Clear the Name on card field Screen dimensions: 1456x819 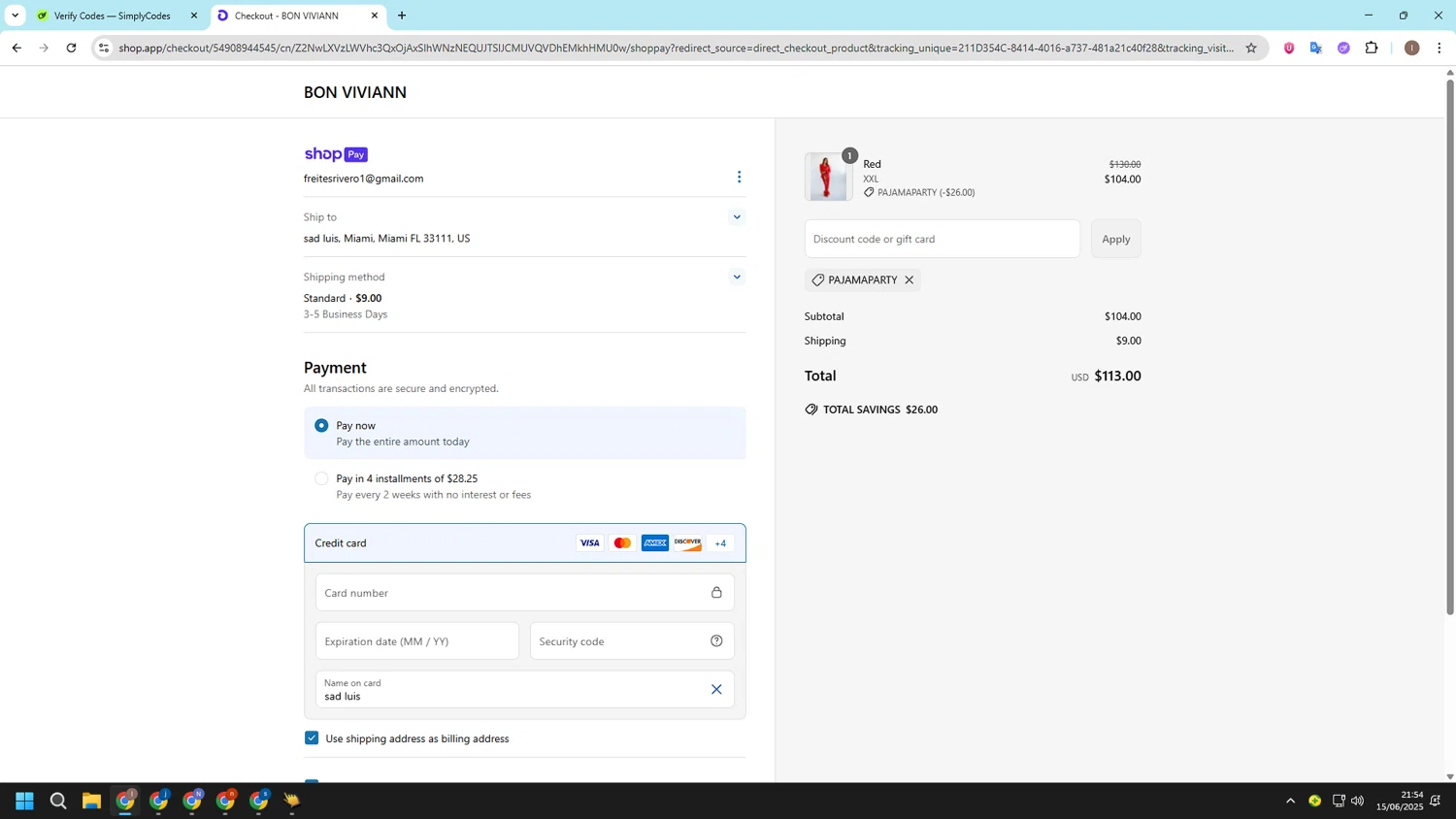(x=716, y=690)
